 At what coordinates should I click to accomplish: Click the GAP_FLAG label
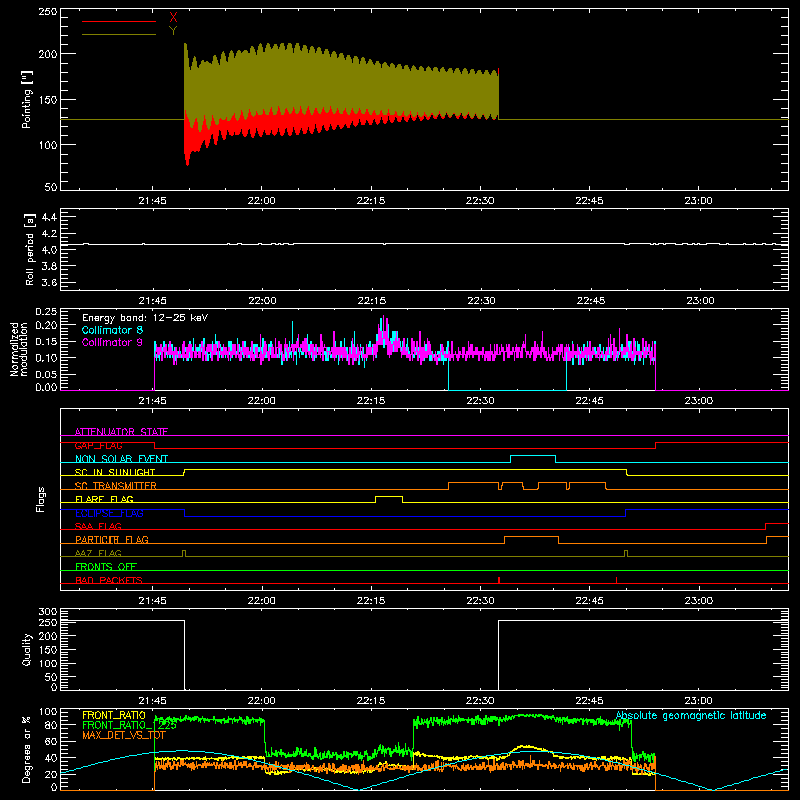[98, 445]
